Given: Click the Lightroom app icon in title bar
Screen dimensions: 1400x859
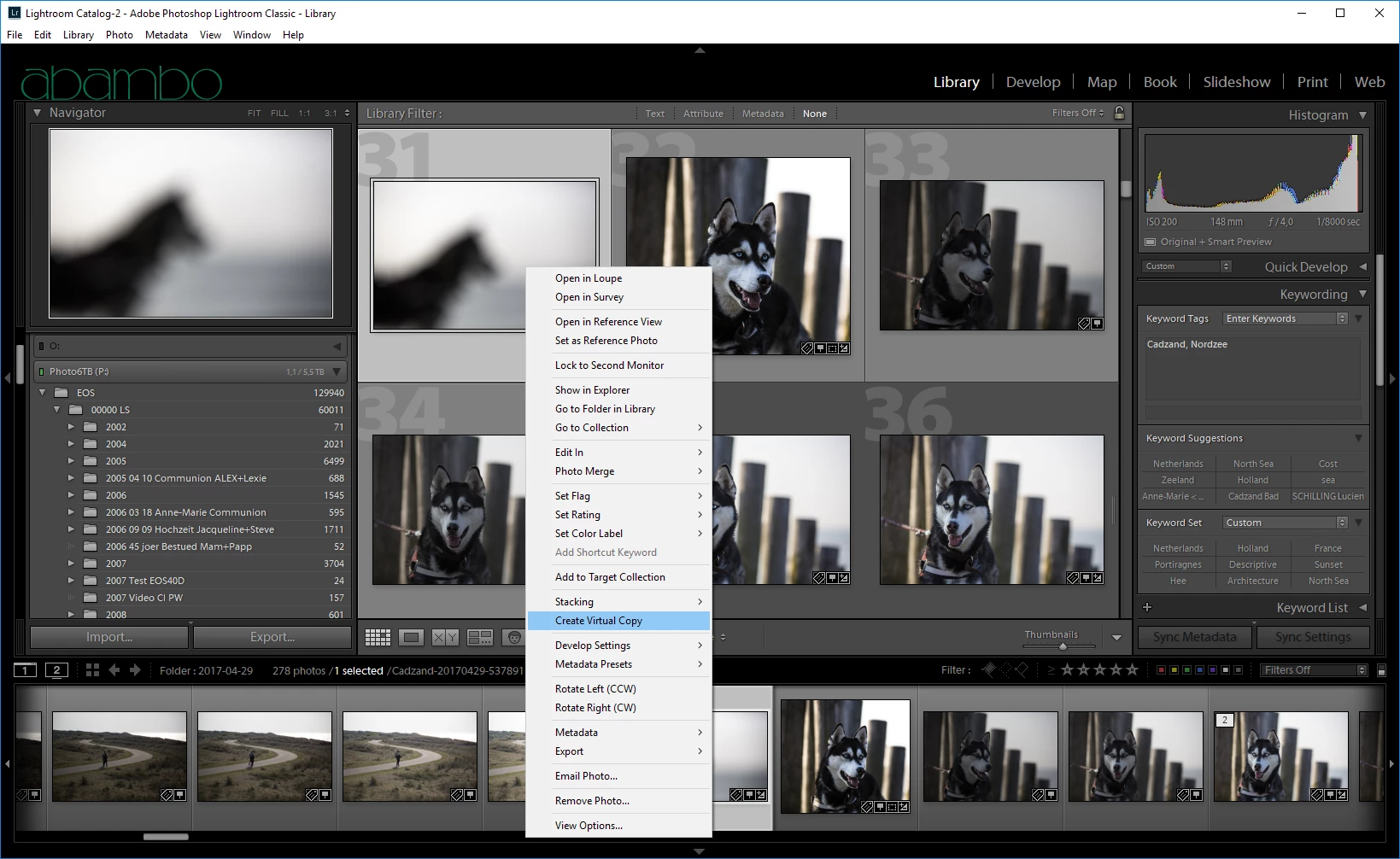Looking at the screenshot, I should coord(14,13).
